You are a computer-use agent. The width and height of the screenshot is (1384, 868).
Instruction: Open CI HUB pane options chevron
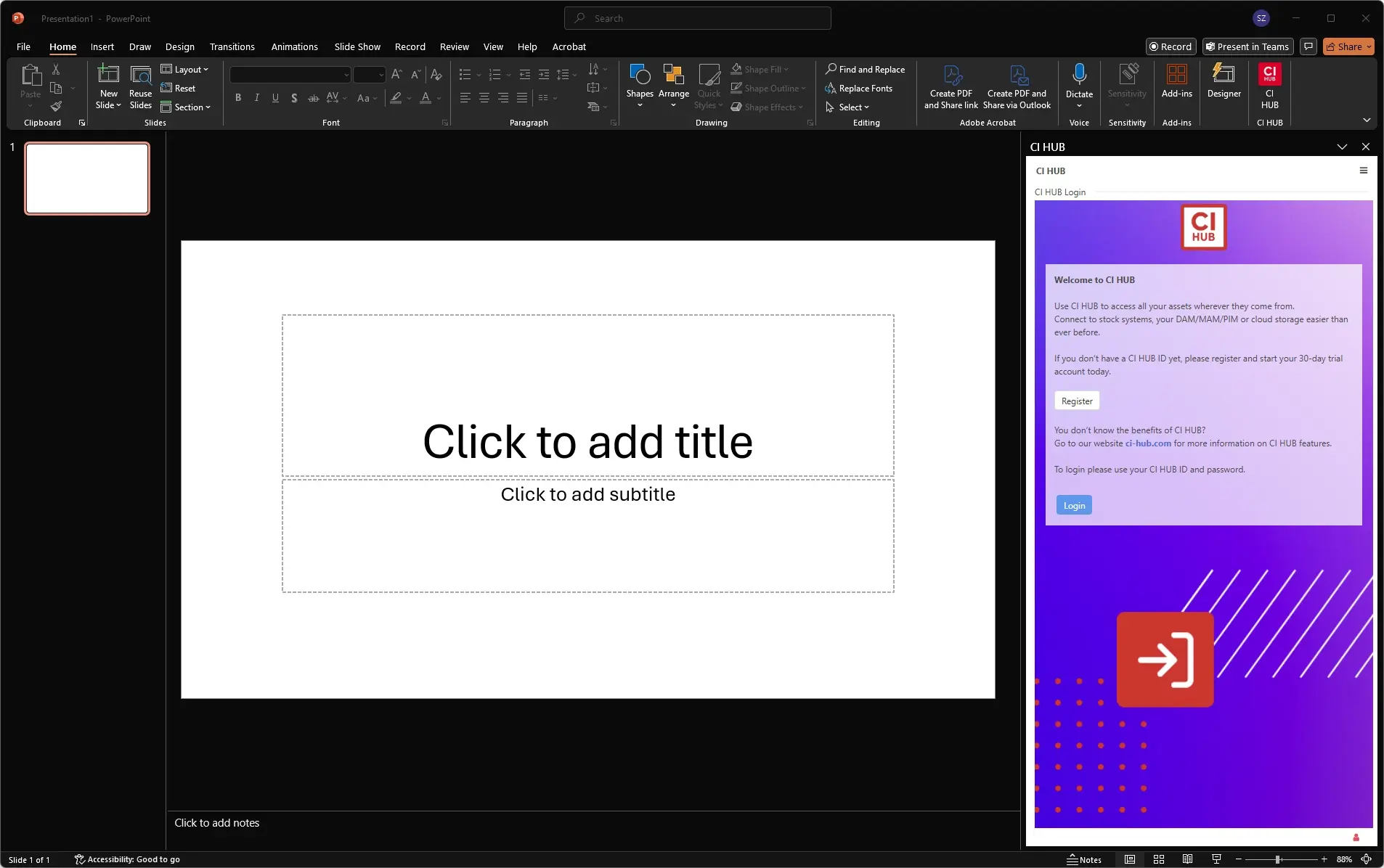[x=1342, y=147]
